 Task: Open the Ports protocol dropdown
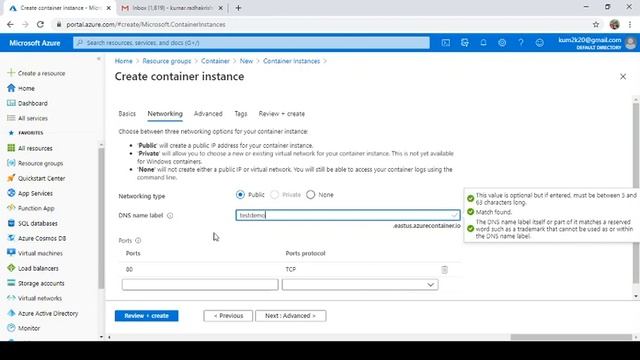(x=360, y=284)
